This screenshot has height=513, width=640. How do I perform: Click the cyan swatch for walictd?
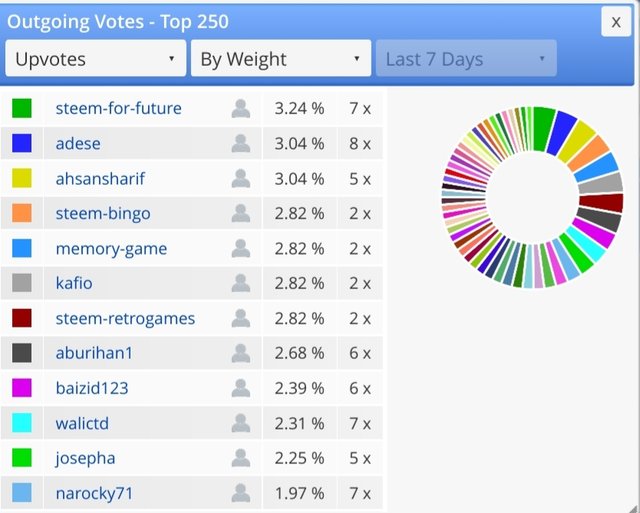22,424
